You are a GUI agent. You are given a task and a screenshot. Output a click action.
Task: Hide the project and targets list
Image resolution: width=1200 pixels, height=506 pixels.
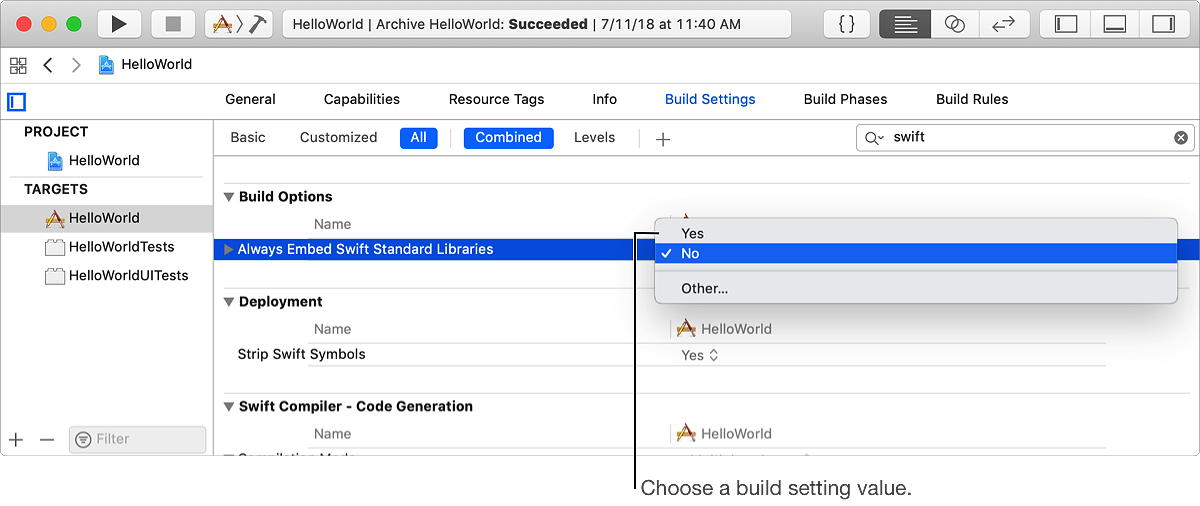coord(16,101)
